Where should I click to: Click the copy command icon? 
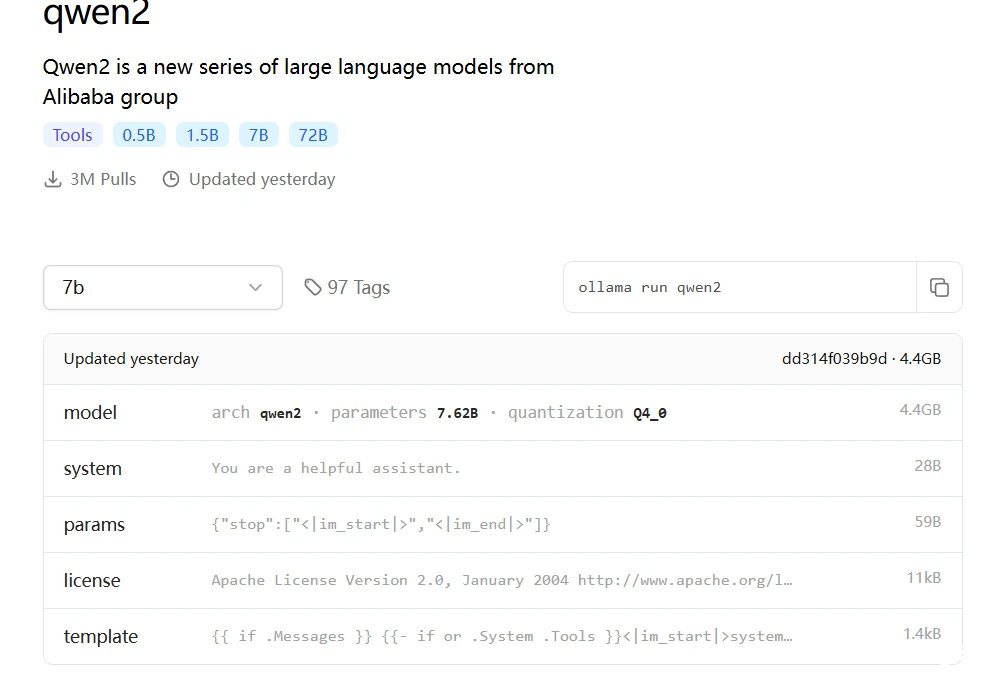(x=939, y=287)
